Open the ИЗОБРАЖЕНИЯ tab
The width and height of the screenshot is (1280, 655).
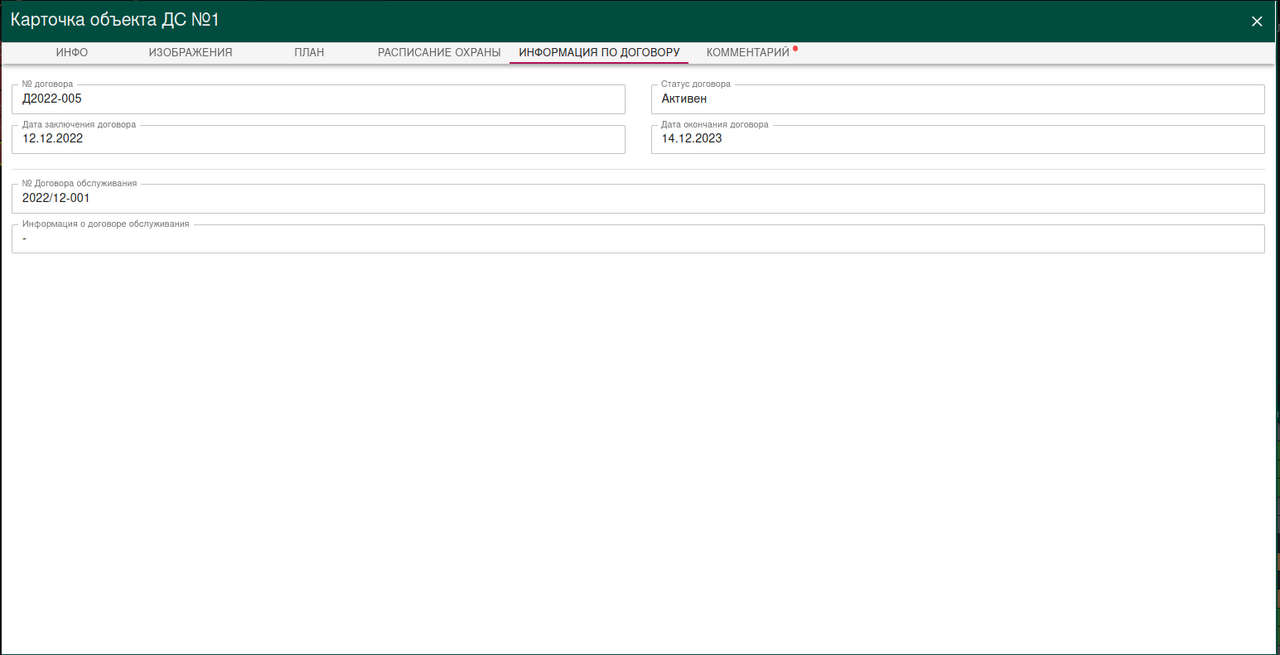pos(190,52)
